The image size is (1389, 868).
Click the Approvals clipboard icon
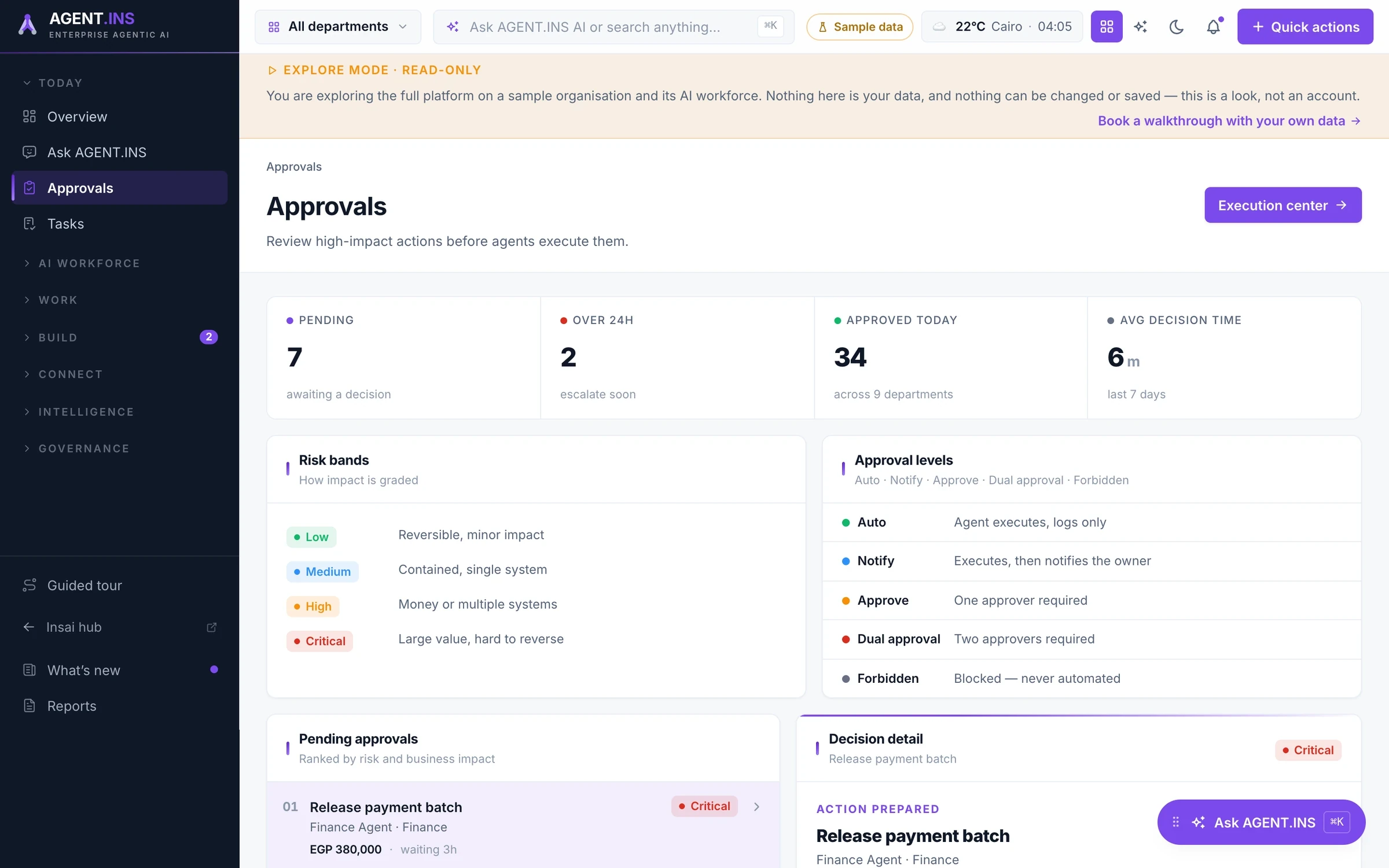pyautogui.click(x=30, y=187)
